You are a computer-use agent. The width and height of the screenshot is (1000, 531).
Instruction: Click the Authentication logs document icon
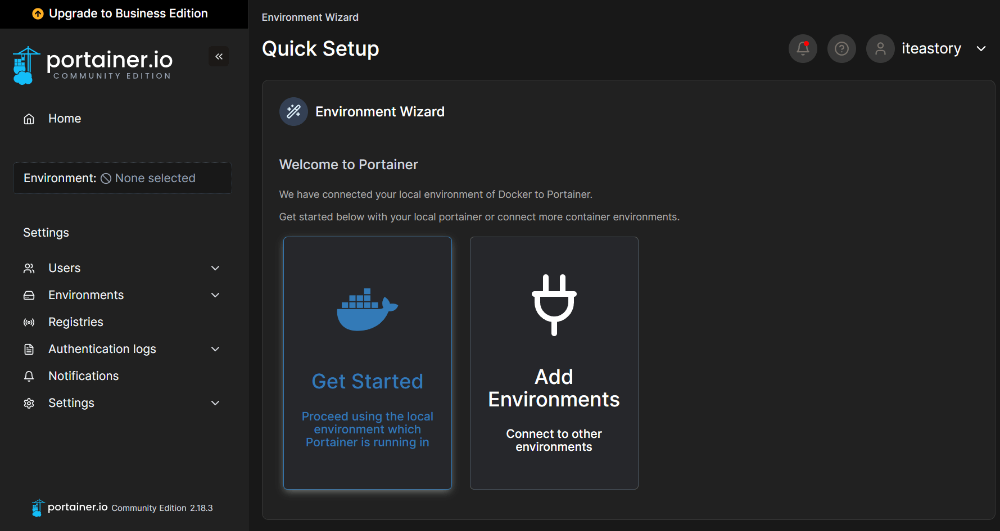point(29,349)
